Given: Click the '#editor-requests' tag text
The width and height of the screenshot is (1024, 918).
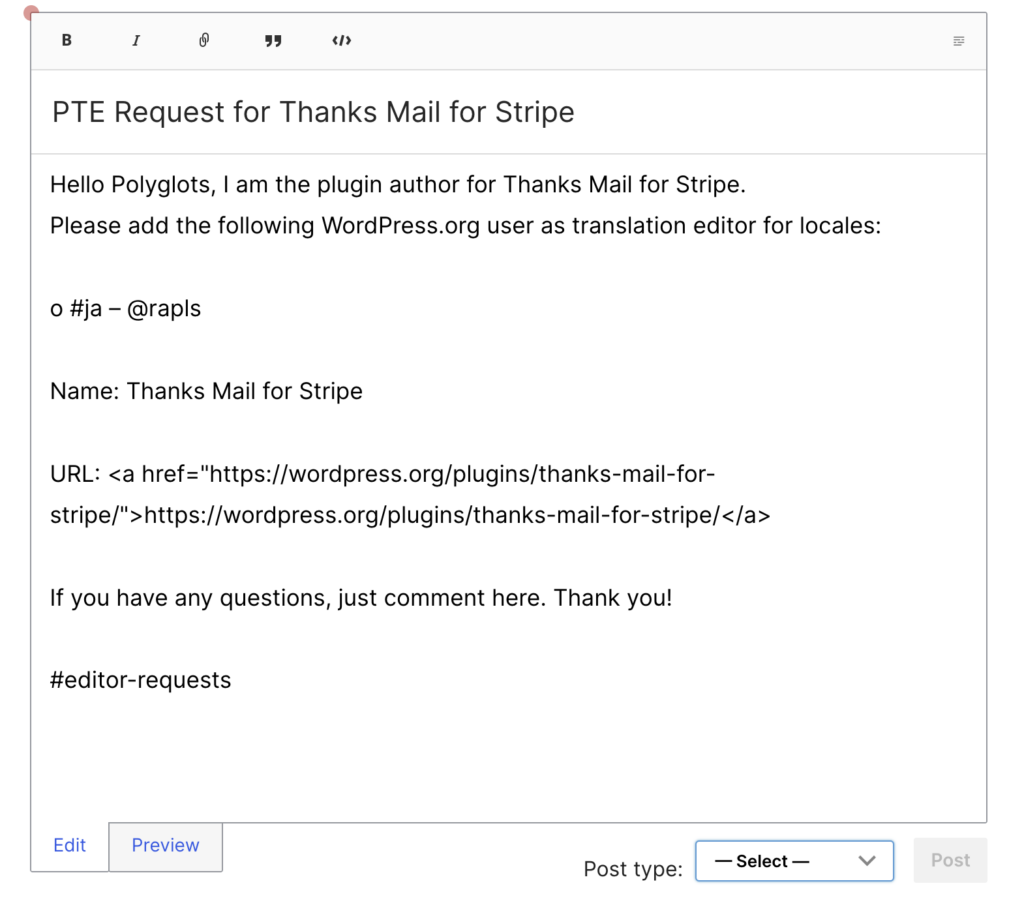Looking at the screenshot, I should (x=141, y=680).
